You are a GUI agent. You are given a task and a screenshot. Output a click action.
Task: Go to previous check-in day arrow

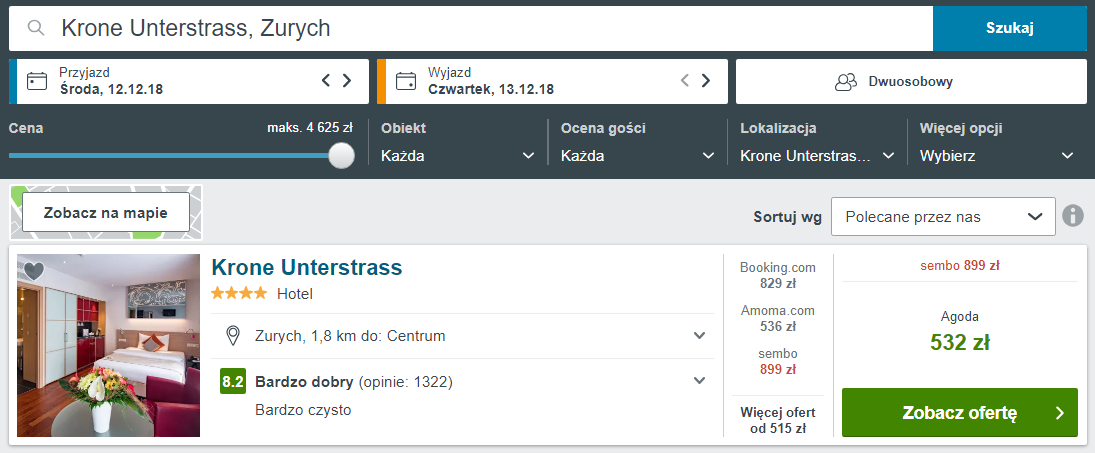coord(325,81)
